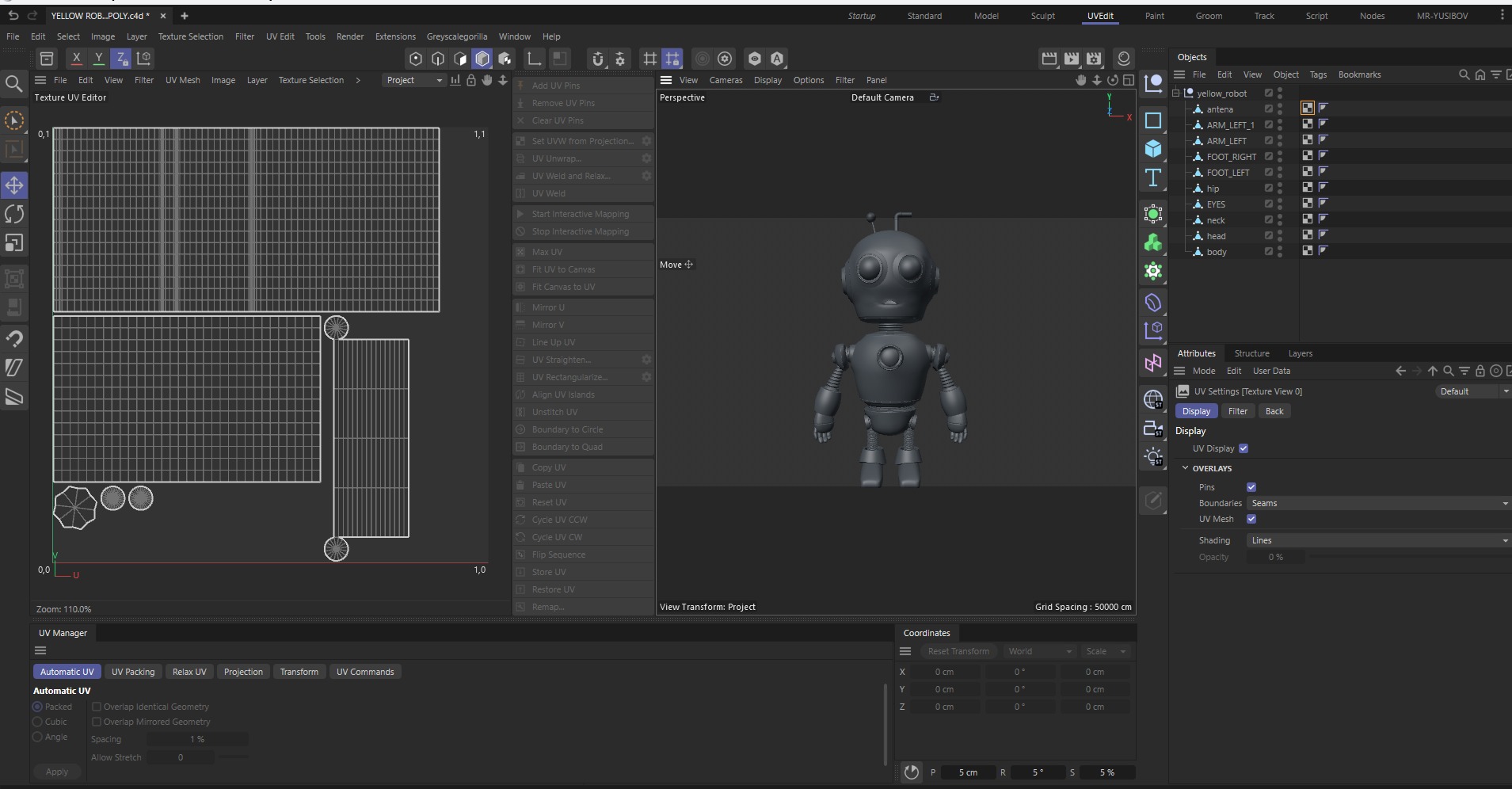This screenshot has width=1512, height=789.
Task: Select the FOOT_RIGHT object row
Action: [x=1232, y=157]
